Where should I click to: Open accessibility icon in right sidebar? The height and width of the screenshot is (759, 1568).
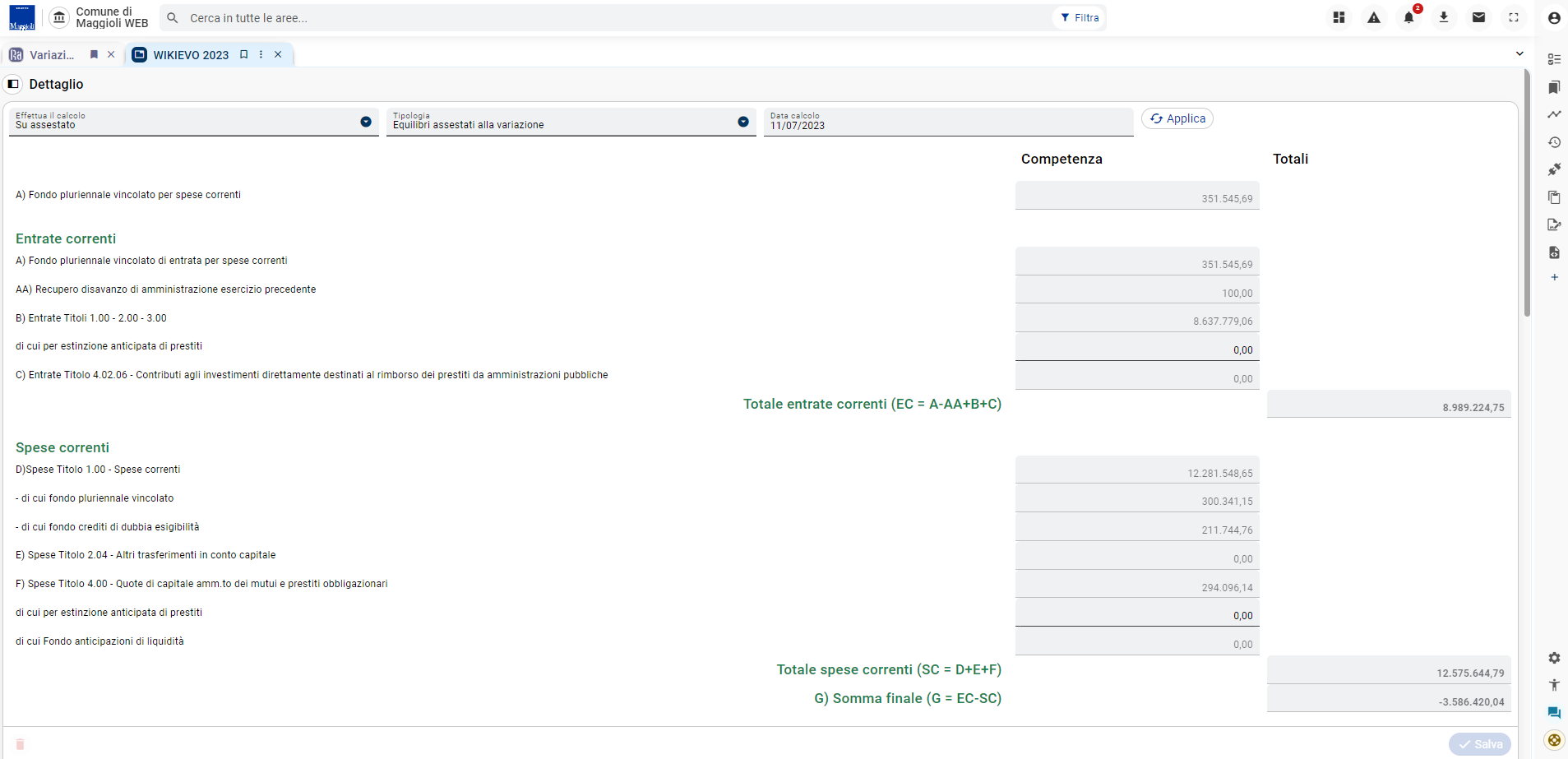pos(1554,685)
